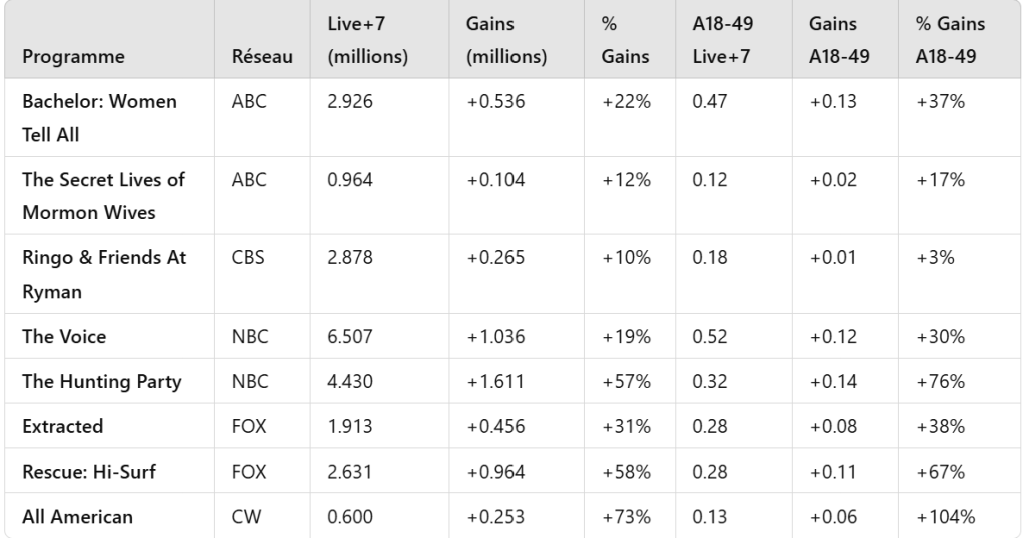This screenshot has width=1023, height=538.
Task: Click the Extracted programme cell
Action: point(62,427)
